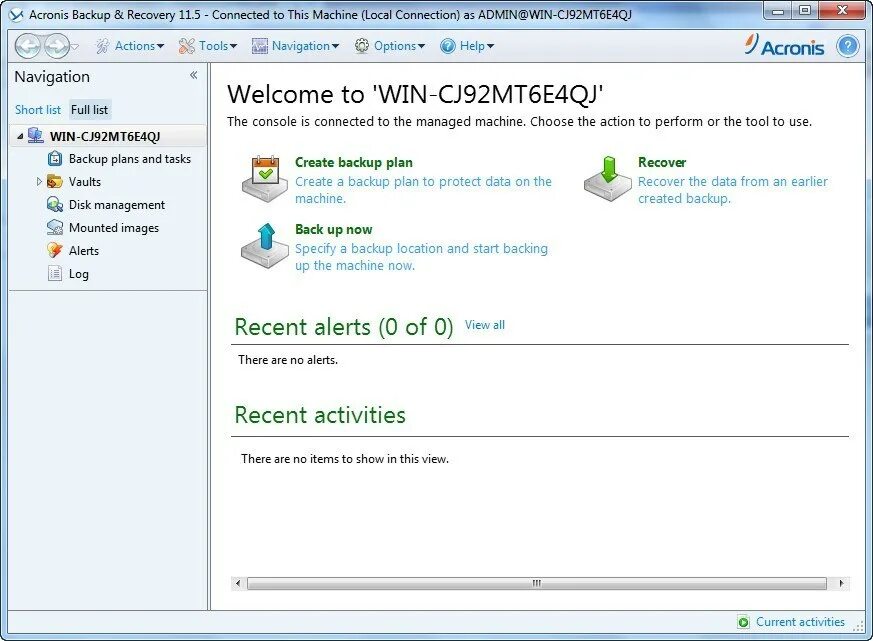Switch to Full list view
The image size is (873, 641).
90,110
